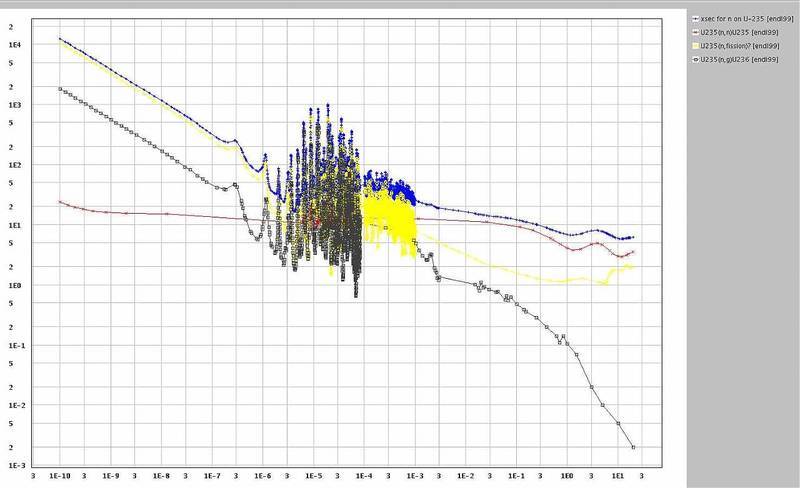The image size is (800, 488).
Task: Click the 1E4 label on the y-axis
Action: pyautogui.click(x=15, y=43)
